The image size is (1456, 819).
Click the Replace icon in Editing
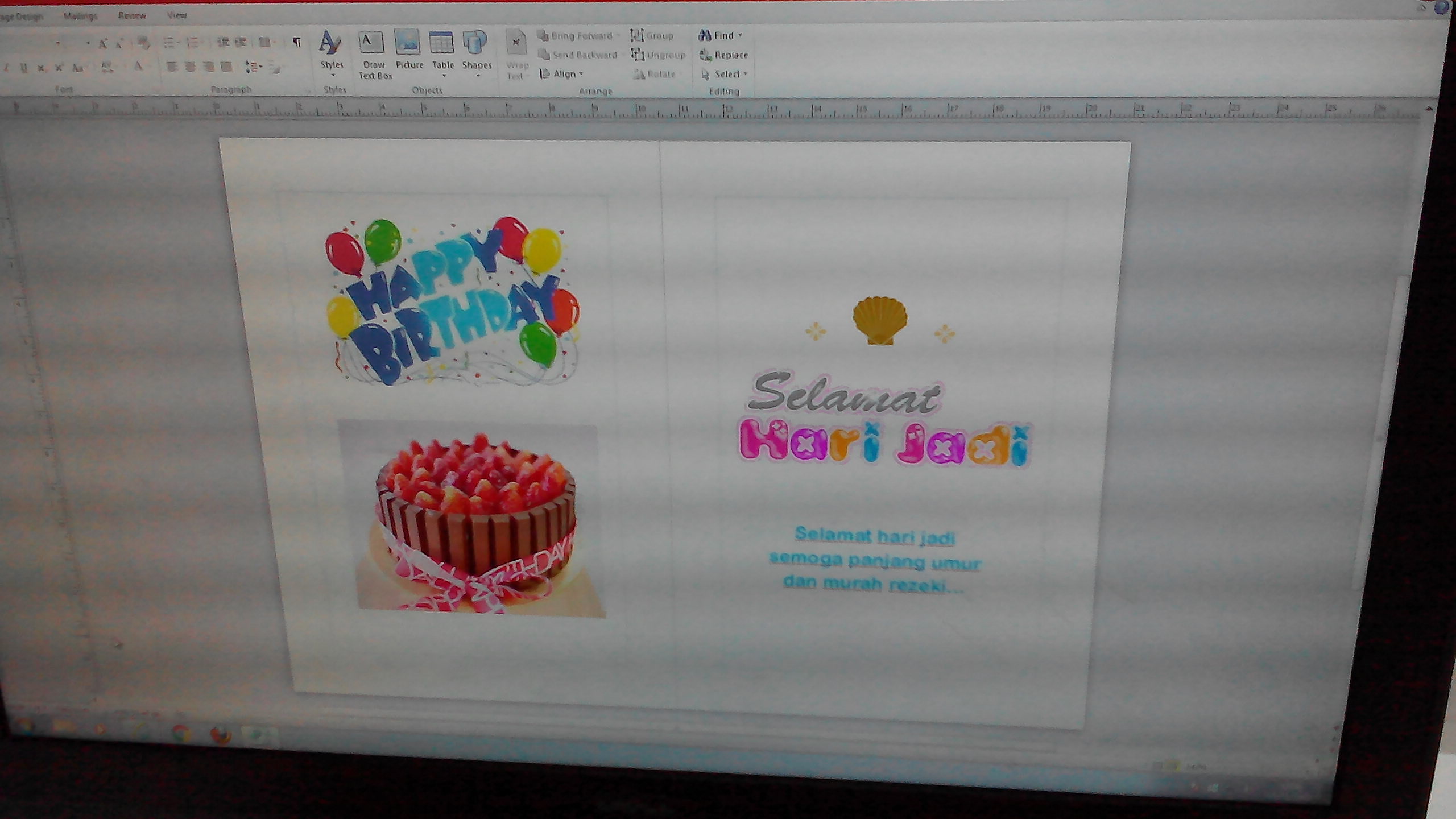(x=706, y=55)
